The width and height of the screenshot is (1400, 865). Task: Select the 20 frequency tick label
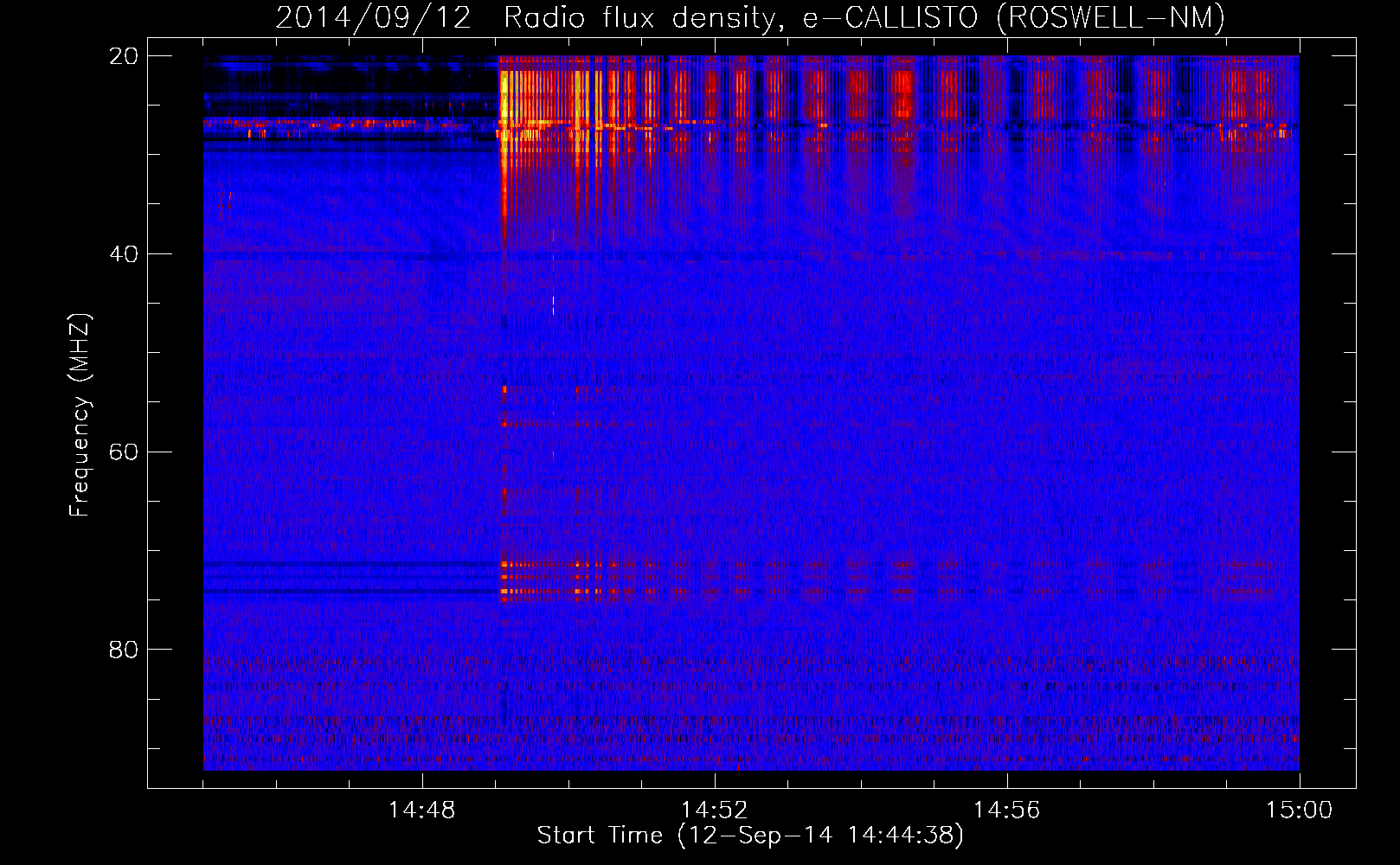pos(124,56)
